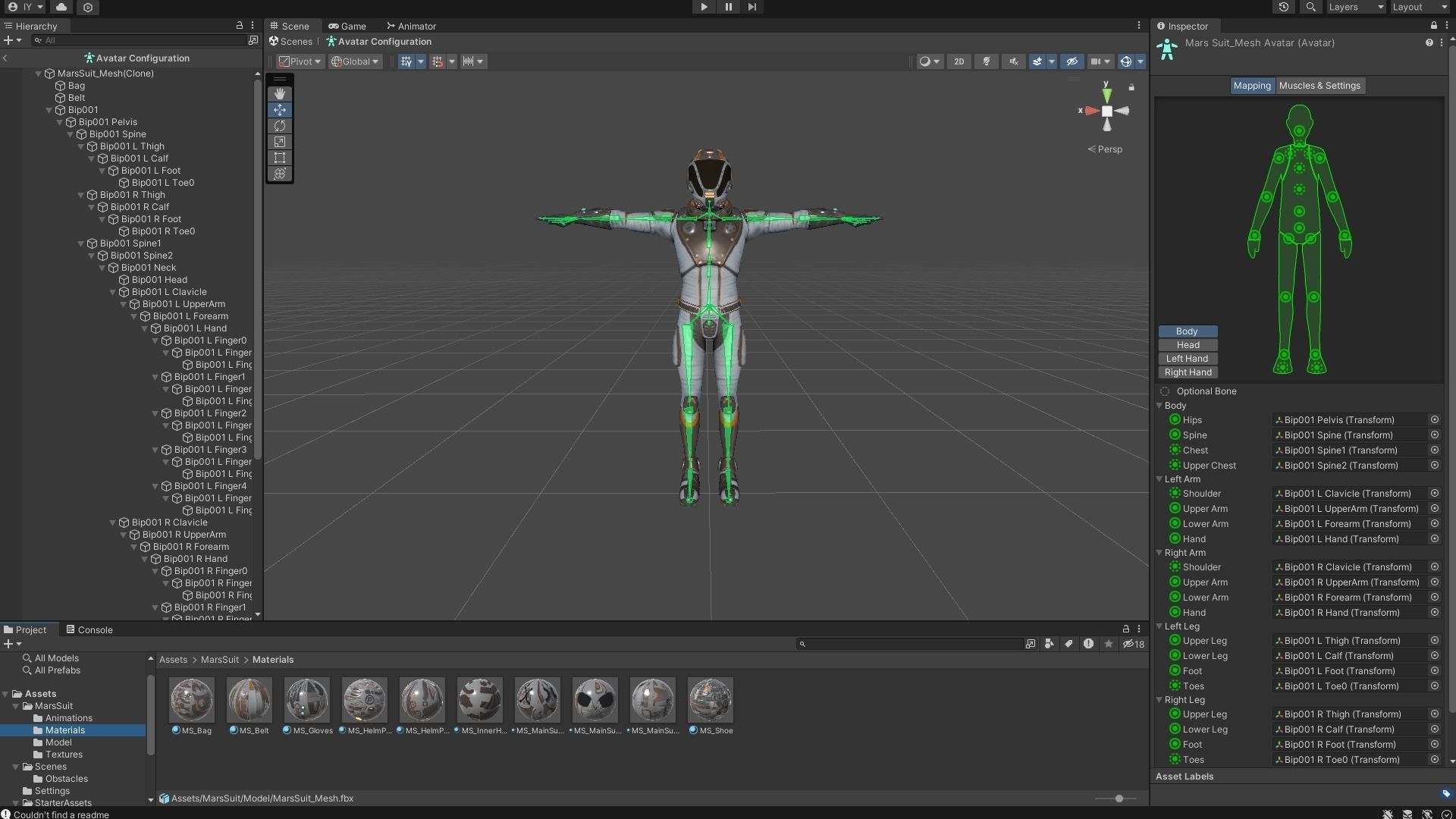Select the Mapping tab
This screenshot has width=1456, height=819.
(1251, 86)
